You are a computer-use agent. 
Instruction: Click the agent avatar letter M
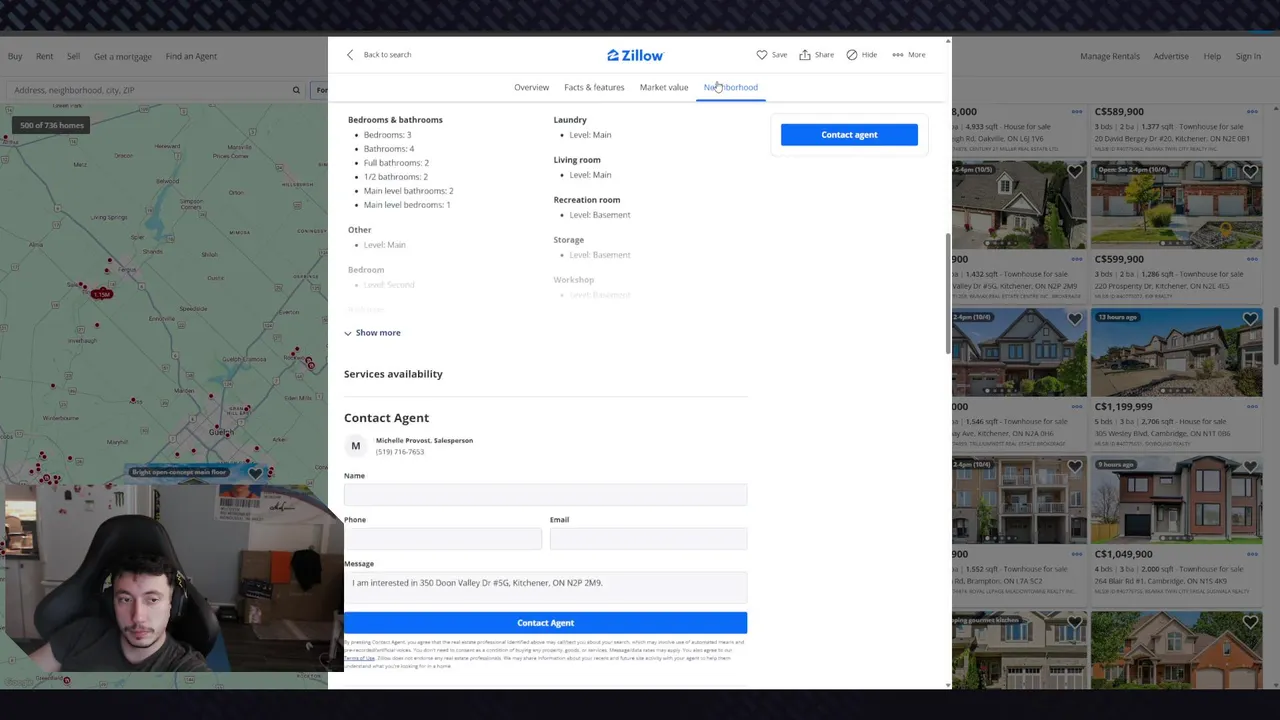[355, 446]
